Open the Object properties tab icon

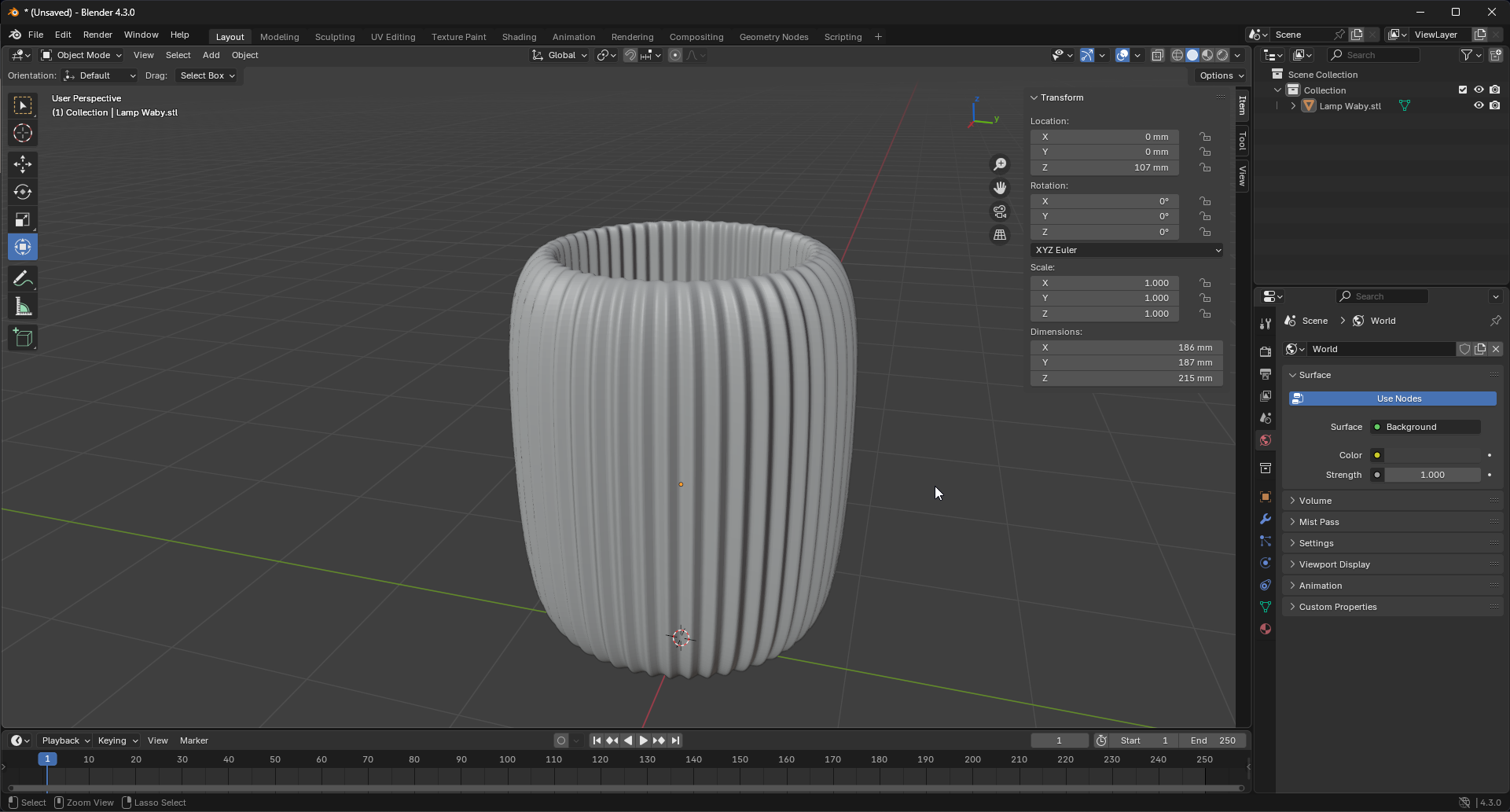(1266, 497)
